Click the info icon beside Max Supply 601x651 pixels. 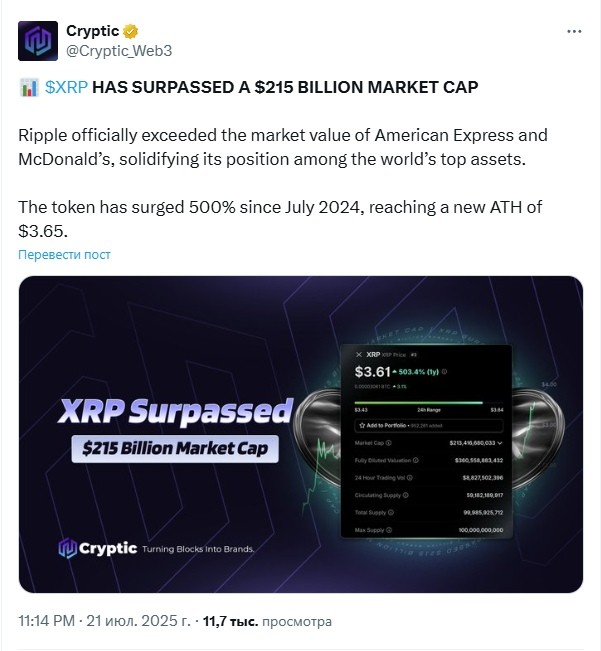click(x=389, y=530)
